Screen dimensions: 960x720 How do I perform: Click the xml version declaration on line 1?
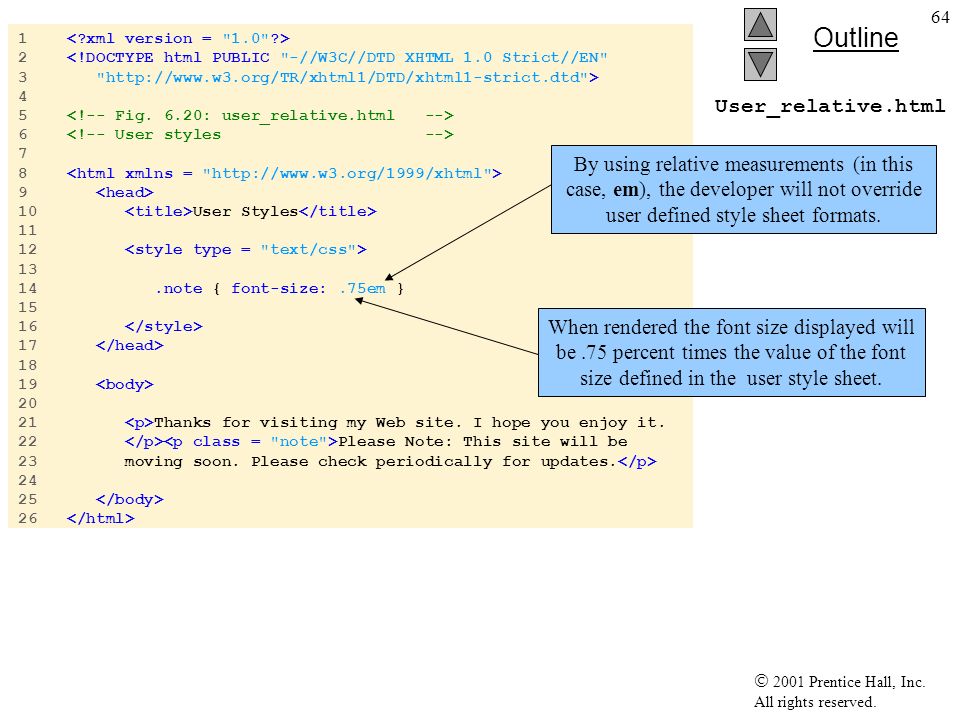(x=178, y=39)
